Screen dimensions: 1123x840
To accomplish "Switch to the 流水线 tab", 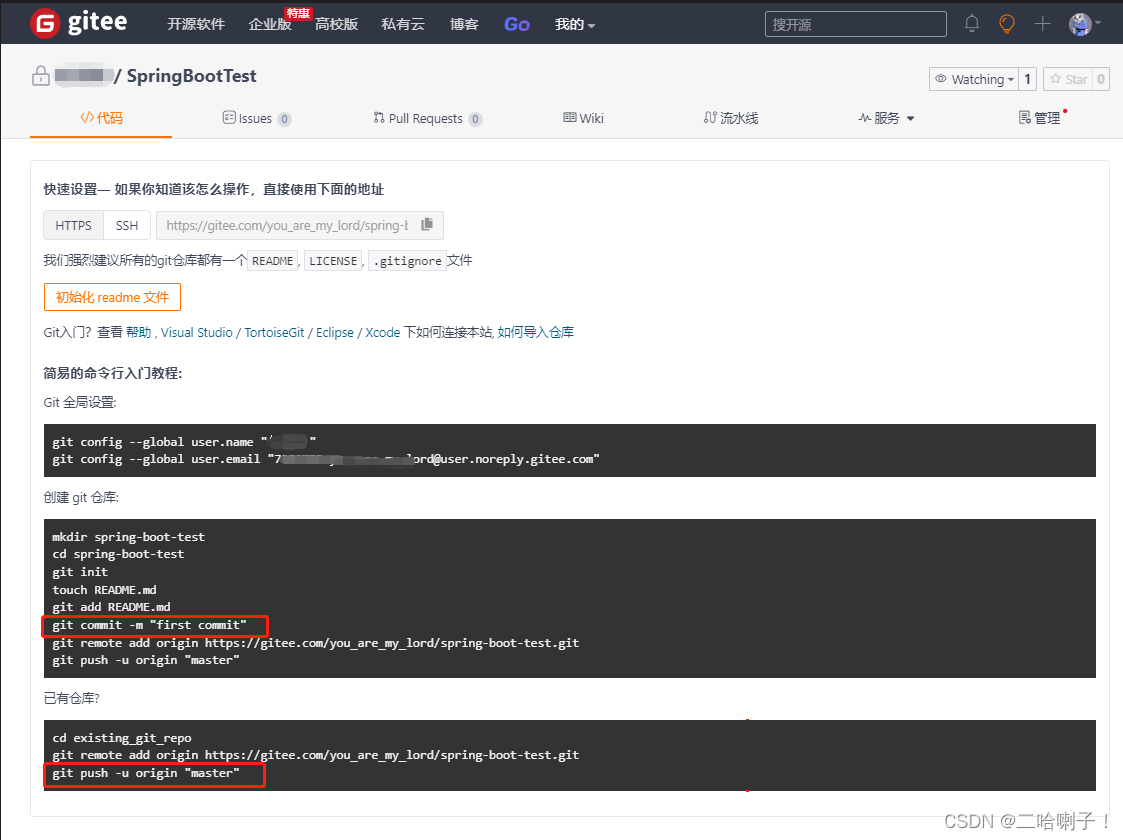I will pos(731,118).
